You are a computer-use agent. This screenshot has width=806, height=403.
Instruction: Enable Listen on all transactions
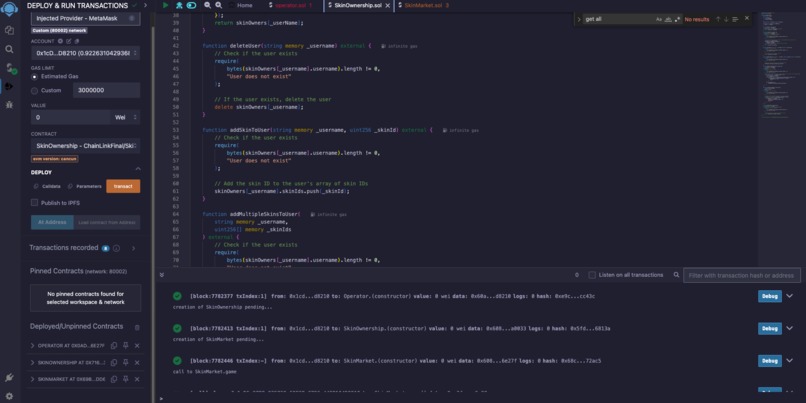point(592,275)
